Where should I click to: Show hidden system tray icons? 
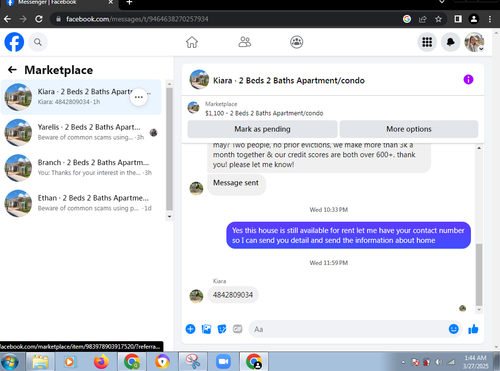pos(403,362)
